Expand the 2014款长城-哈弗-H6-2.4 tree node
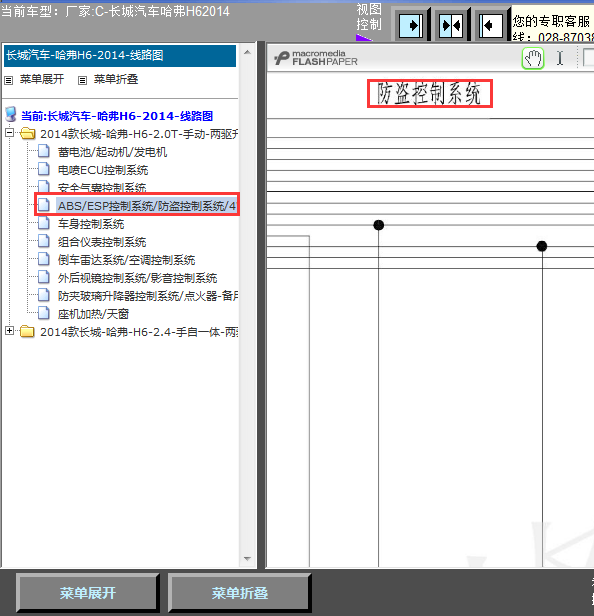594x616 pixels. pos(9,330)
